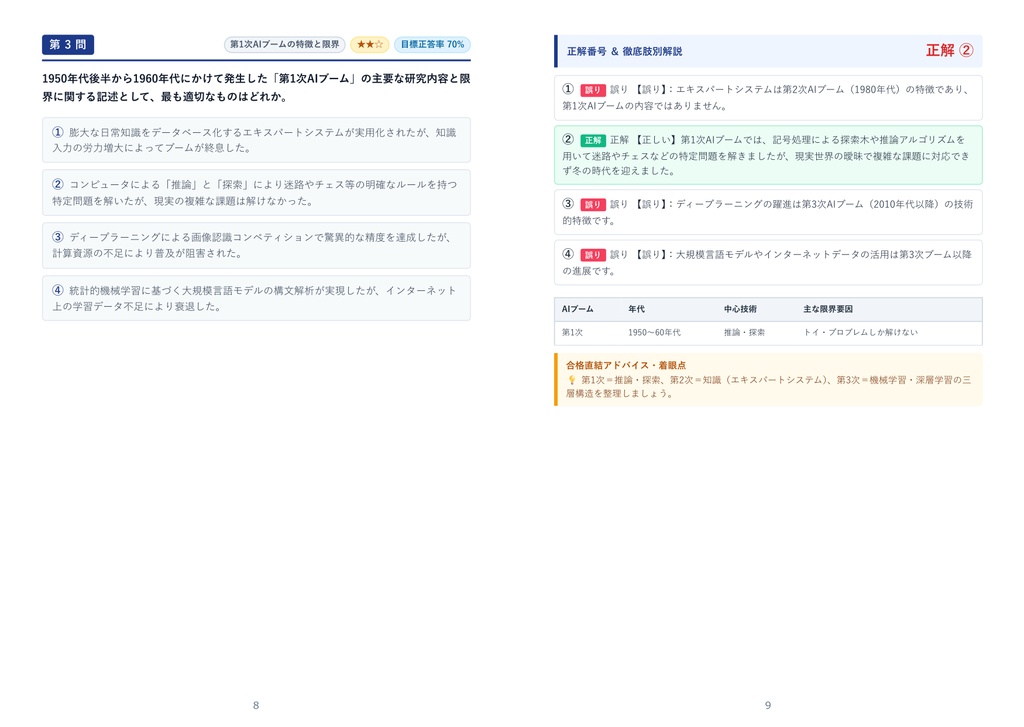Viewport: 1024px width, 727px height.
Task: Click the 年代 table column header
Action: pyautogui.click(x=636, y=309)
